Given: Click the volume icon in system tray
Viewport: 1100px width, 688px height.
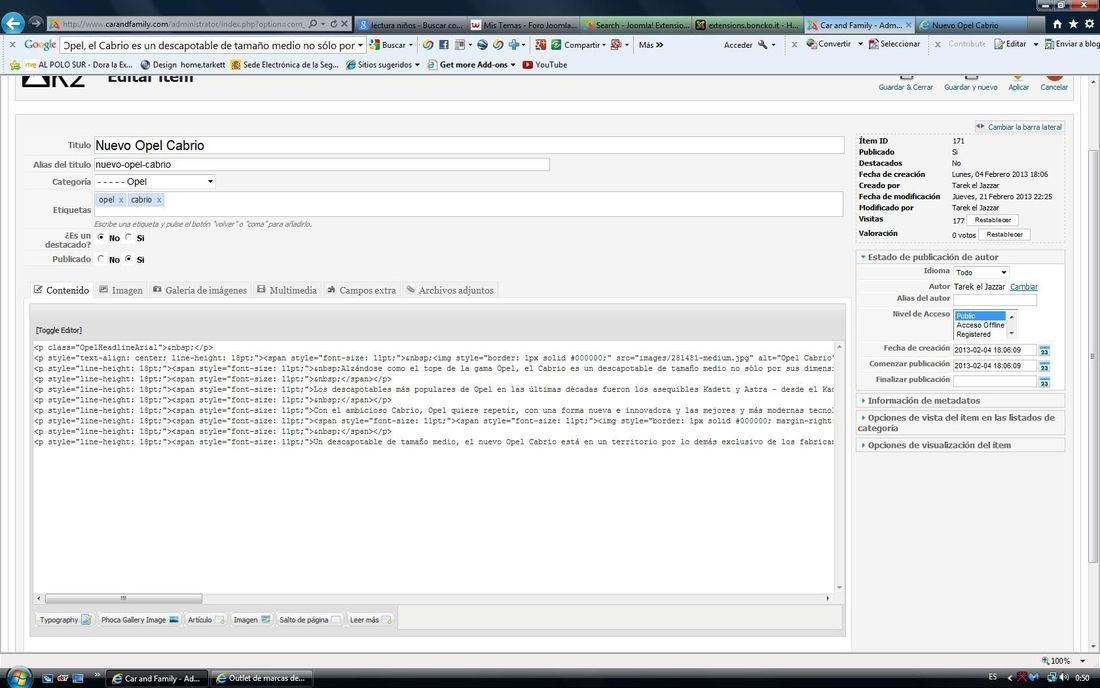Looking at the screenshot, I should 1064,677.
